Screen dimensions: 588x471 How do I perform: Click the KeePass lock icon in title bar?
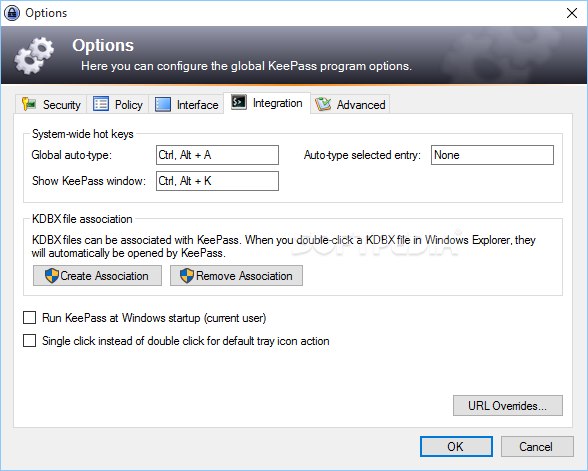[12, 13]
